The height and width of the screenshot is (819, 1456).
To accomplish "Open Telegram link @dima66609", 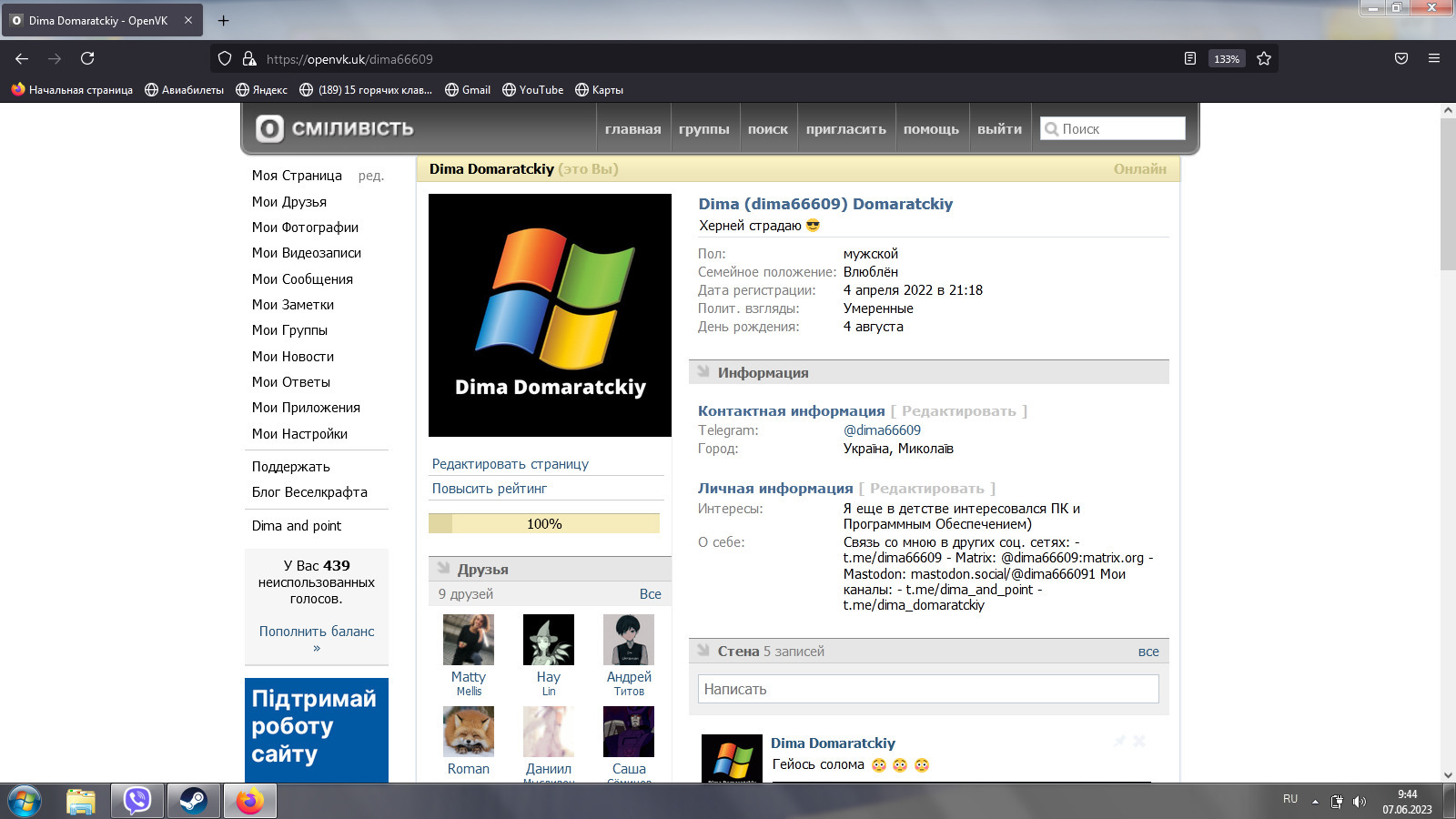I will (x=882, y=430).
